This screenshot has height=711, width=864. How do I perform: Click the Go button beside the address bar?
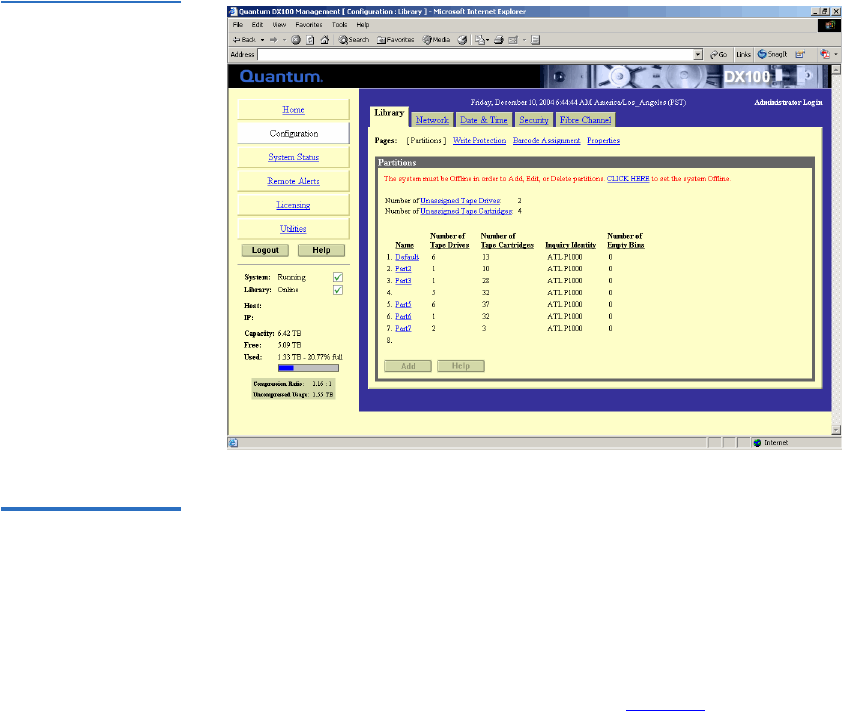[x=719, y=55]
